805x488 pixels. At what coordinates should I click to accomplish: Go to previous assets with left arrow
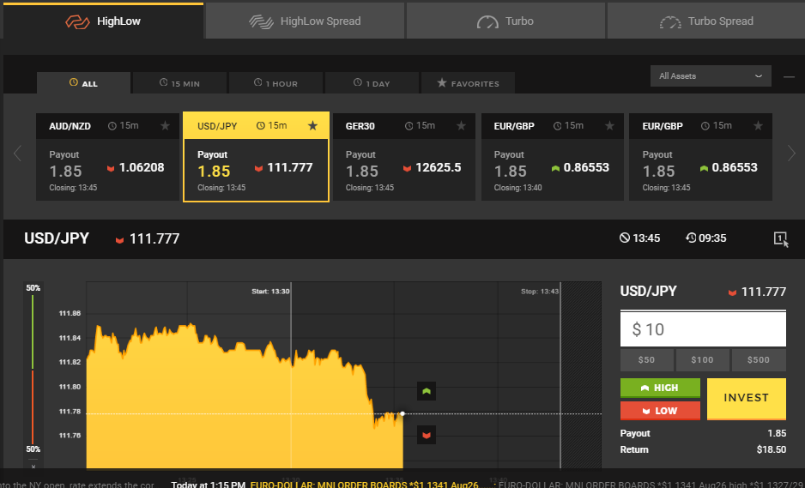[17, 153]
